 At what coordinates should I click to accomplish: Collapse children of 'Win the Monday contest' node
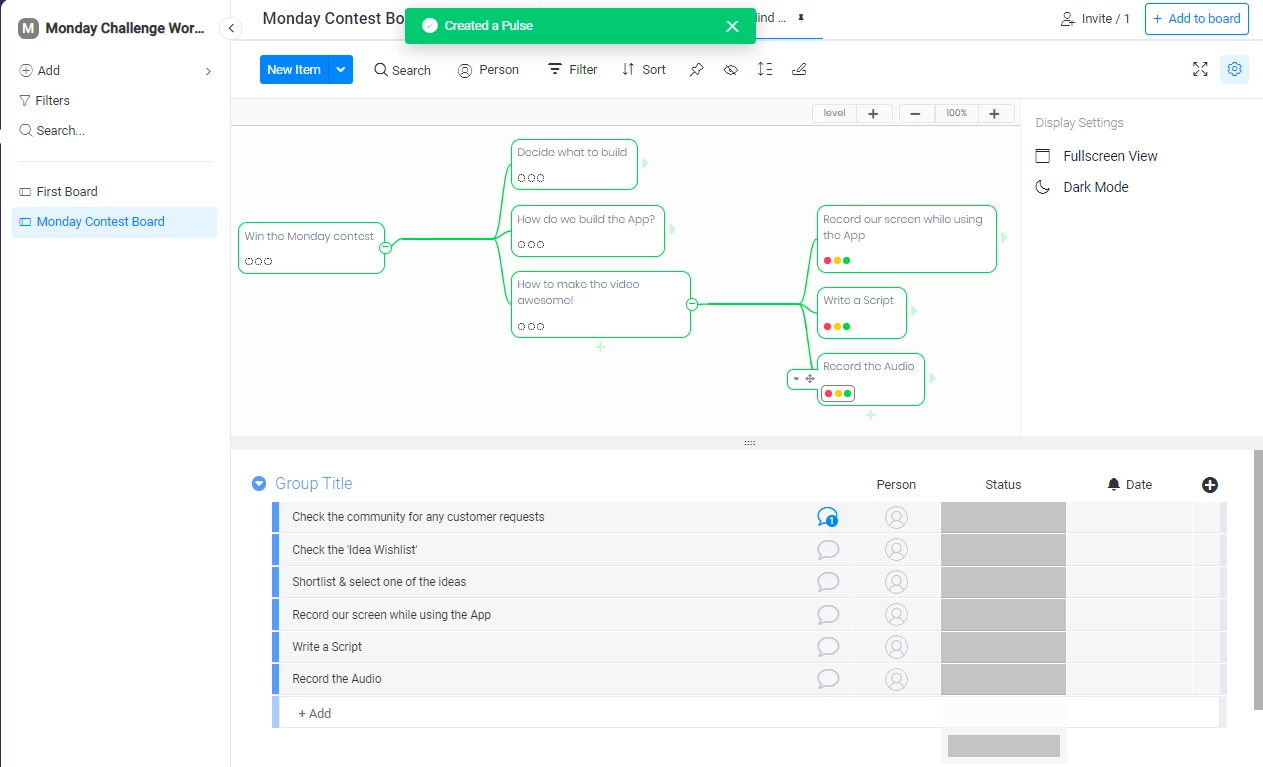[x=385, y=247]
